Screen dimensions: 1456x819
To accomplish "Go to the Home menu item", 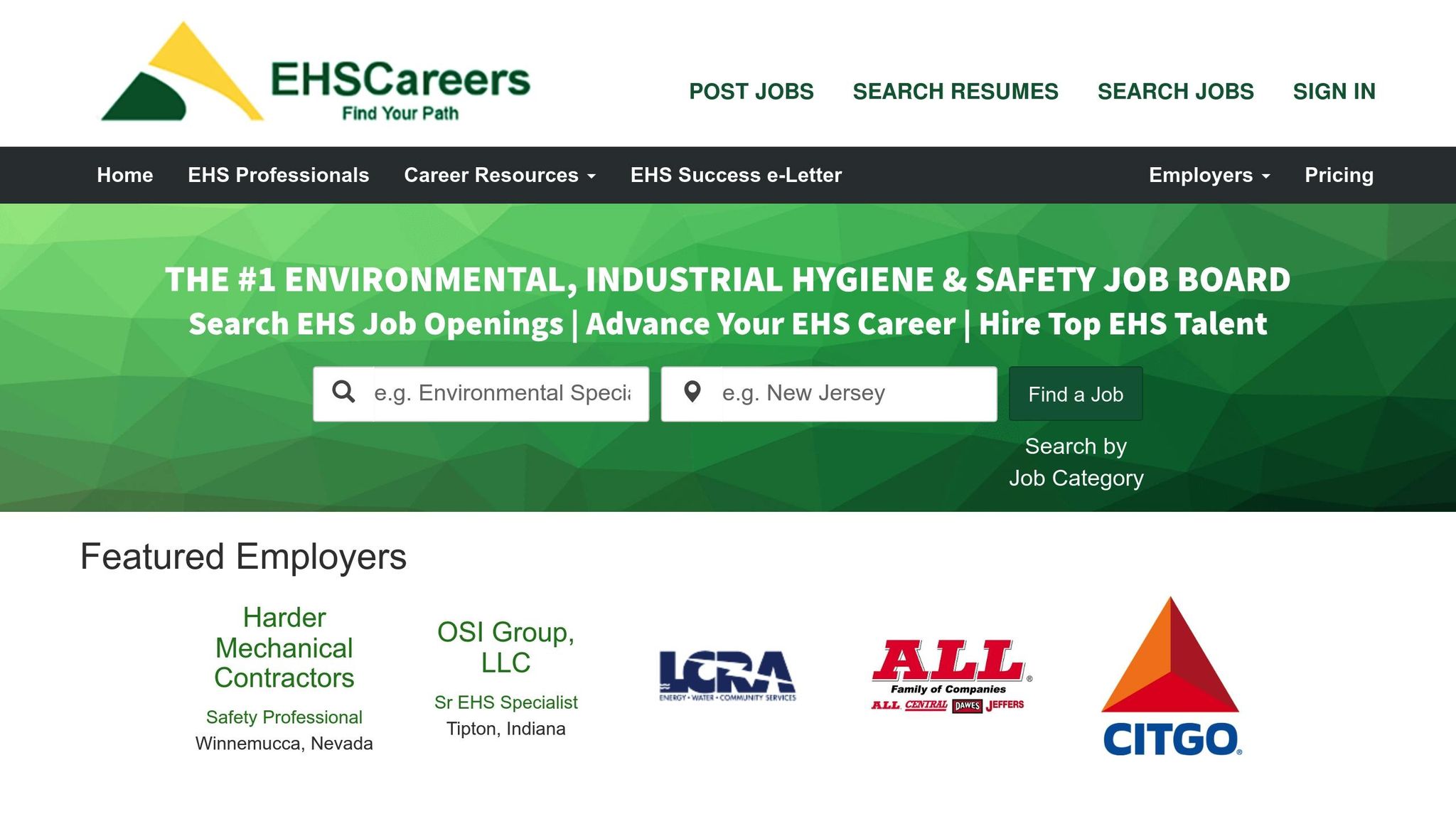I will coord(125,175).
